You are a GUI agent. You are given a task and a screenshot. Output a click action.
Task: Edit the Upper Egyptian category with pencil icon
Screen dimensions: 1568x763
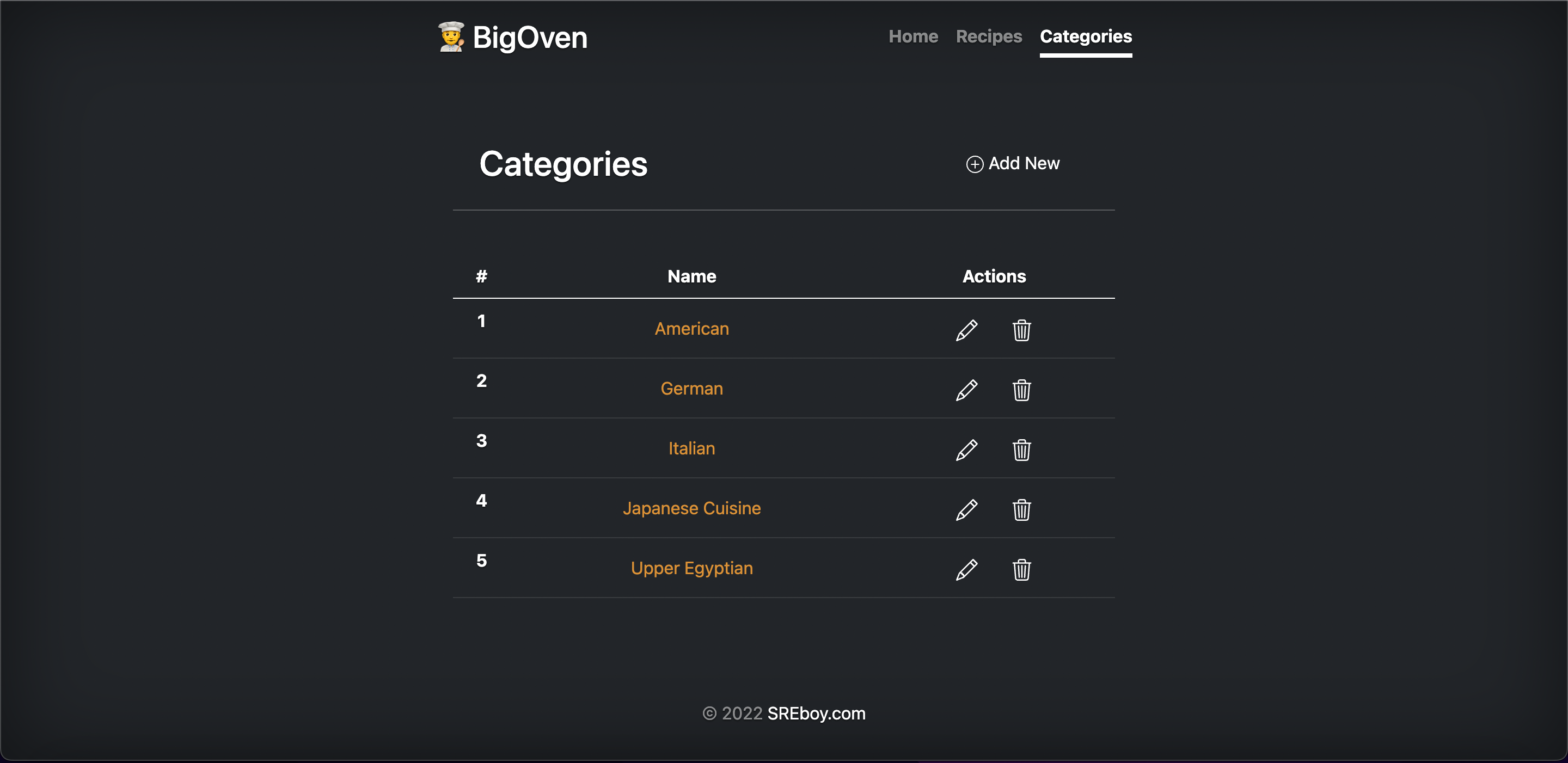coord(966,569)
